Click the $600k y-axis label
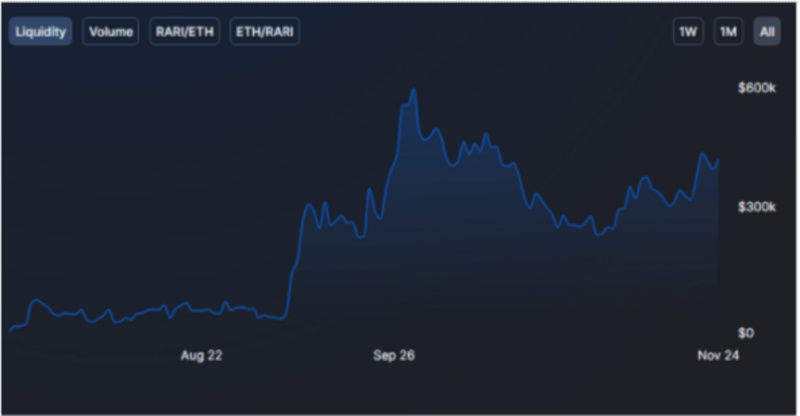 coord(756,88)
